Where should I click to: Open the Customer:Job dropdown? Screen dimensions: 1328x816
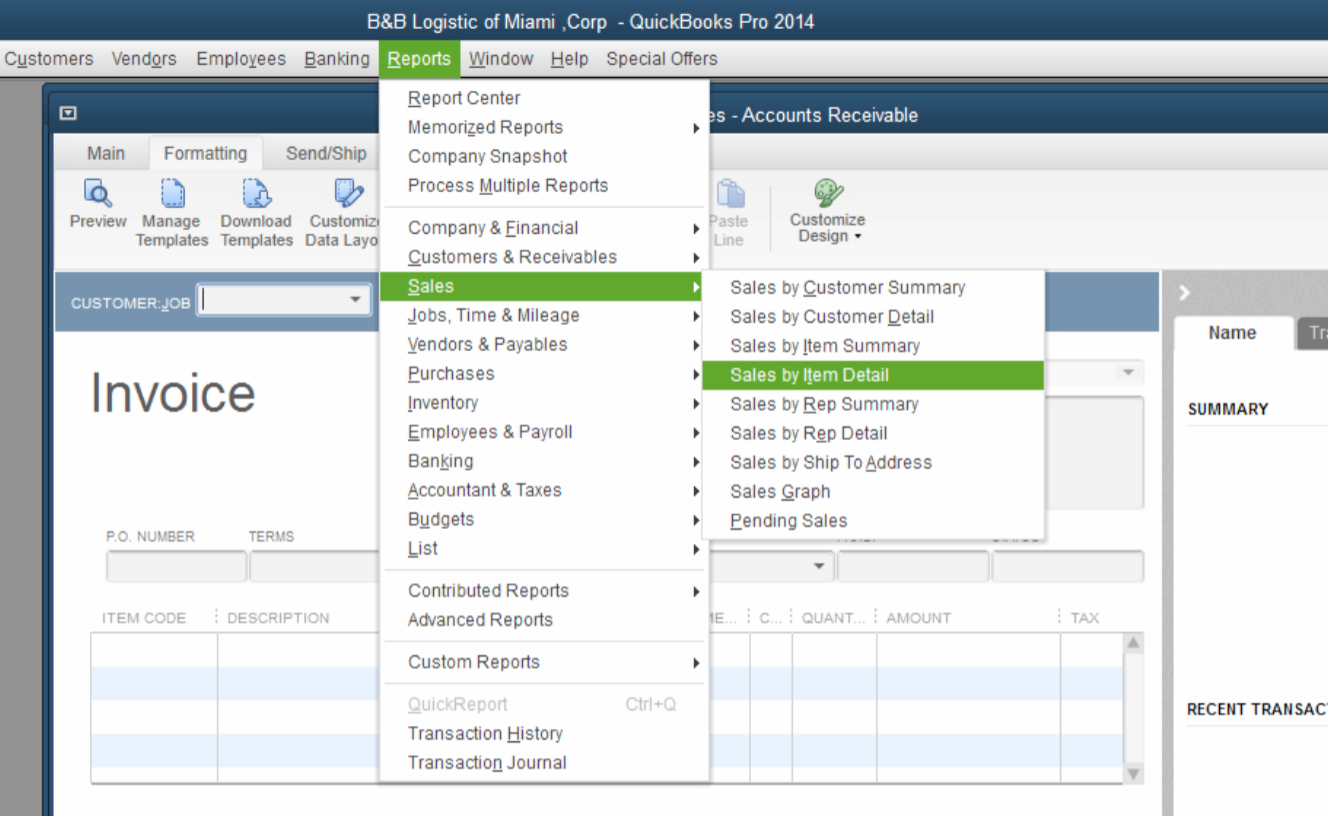pyautogui.click(x=355, y=301)
